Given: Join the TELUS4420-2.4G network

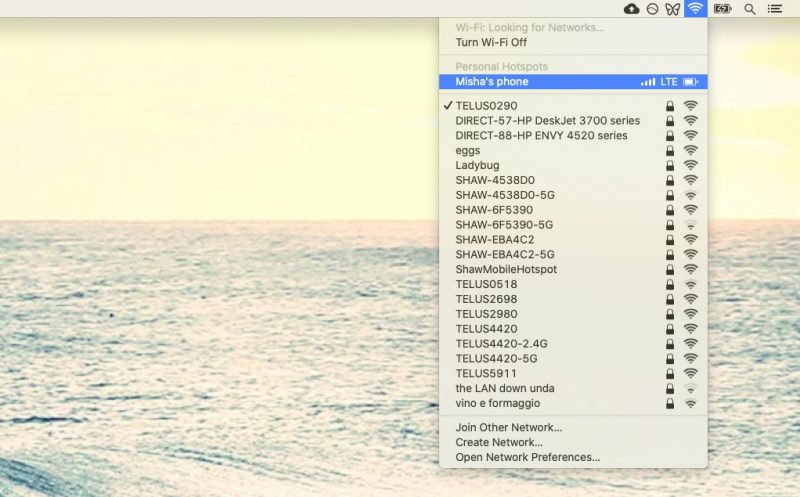Looking at the screenshot, I should click(x=573, y=343).
